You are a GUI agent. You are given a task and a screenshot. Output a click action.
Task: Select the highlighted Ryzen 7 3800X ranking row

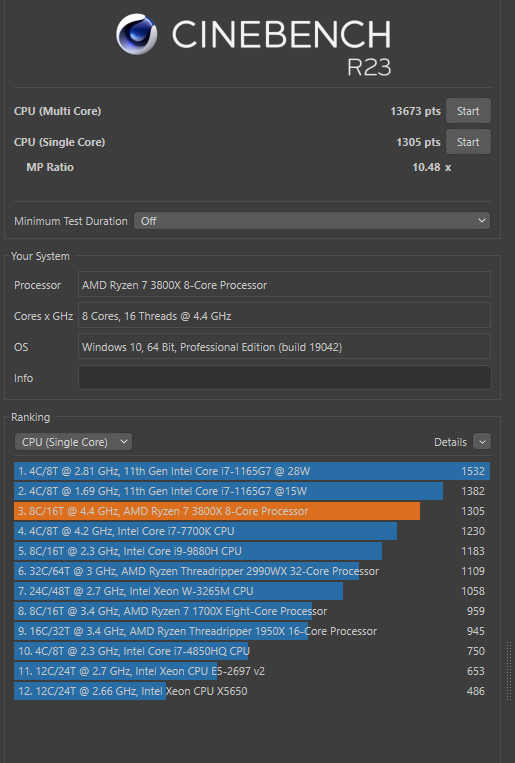(x=252, y=511)
